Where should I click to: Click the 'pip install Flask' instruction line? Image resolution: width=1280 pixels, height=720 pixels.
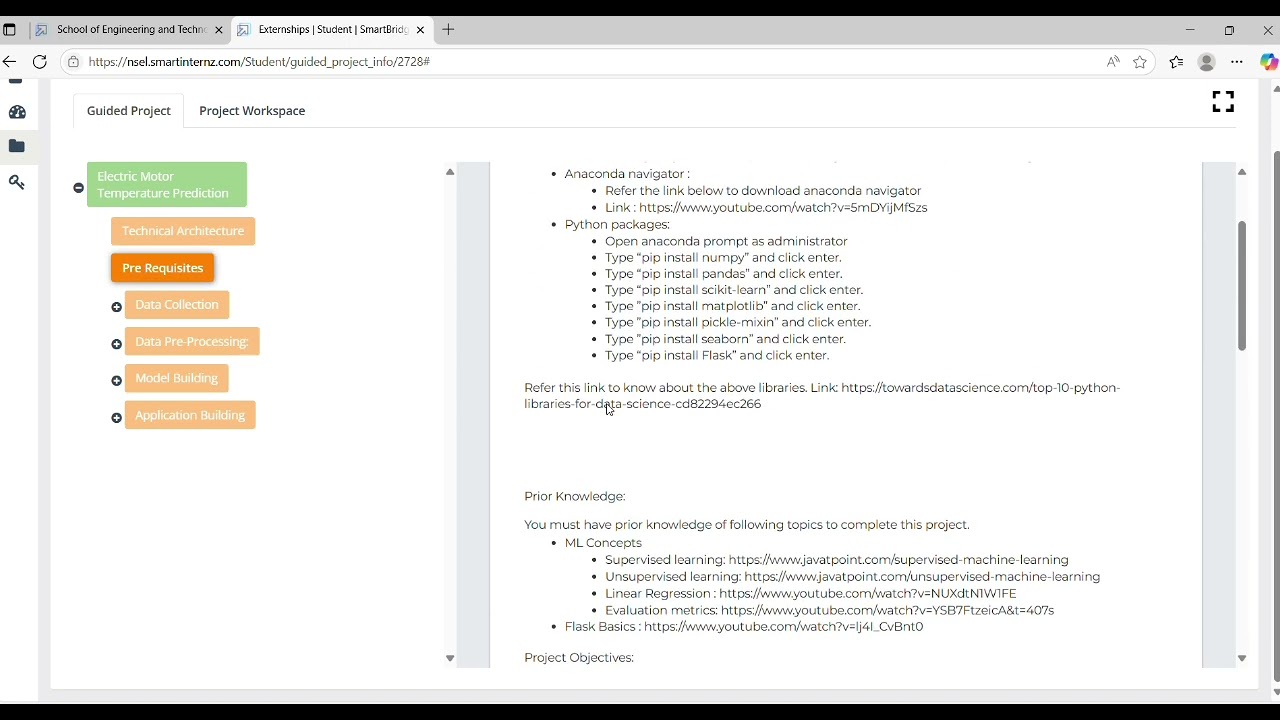[x=717, y=355]
